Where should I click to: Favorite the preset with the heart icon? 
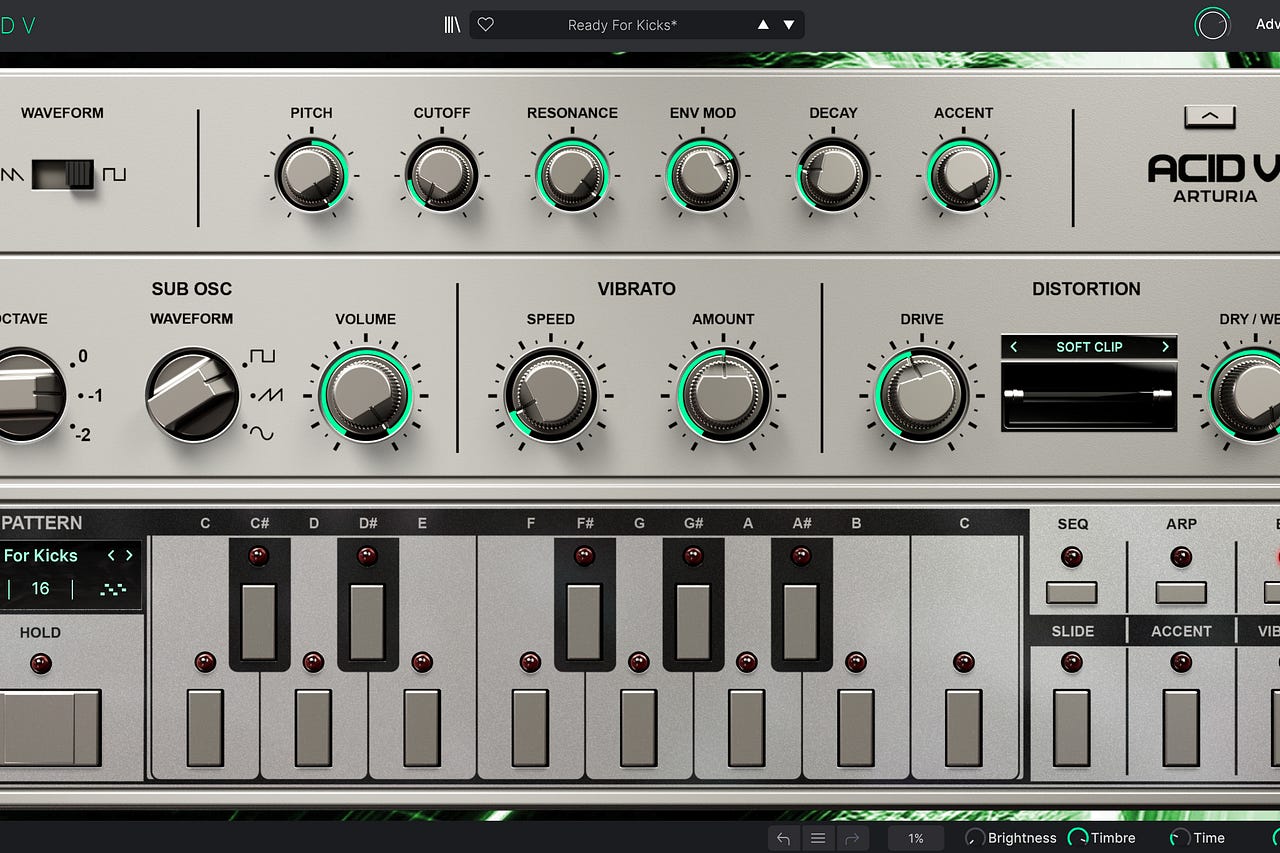[486, 25]
